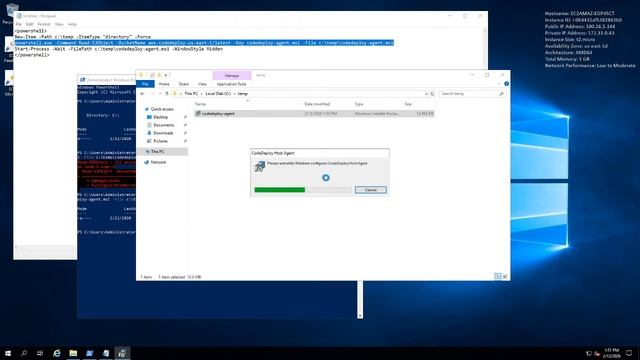The image size is (640, 360).
Task: Open the Recycle Bin desktop icon
Action: pyautogui.click(x=11, y=11)
